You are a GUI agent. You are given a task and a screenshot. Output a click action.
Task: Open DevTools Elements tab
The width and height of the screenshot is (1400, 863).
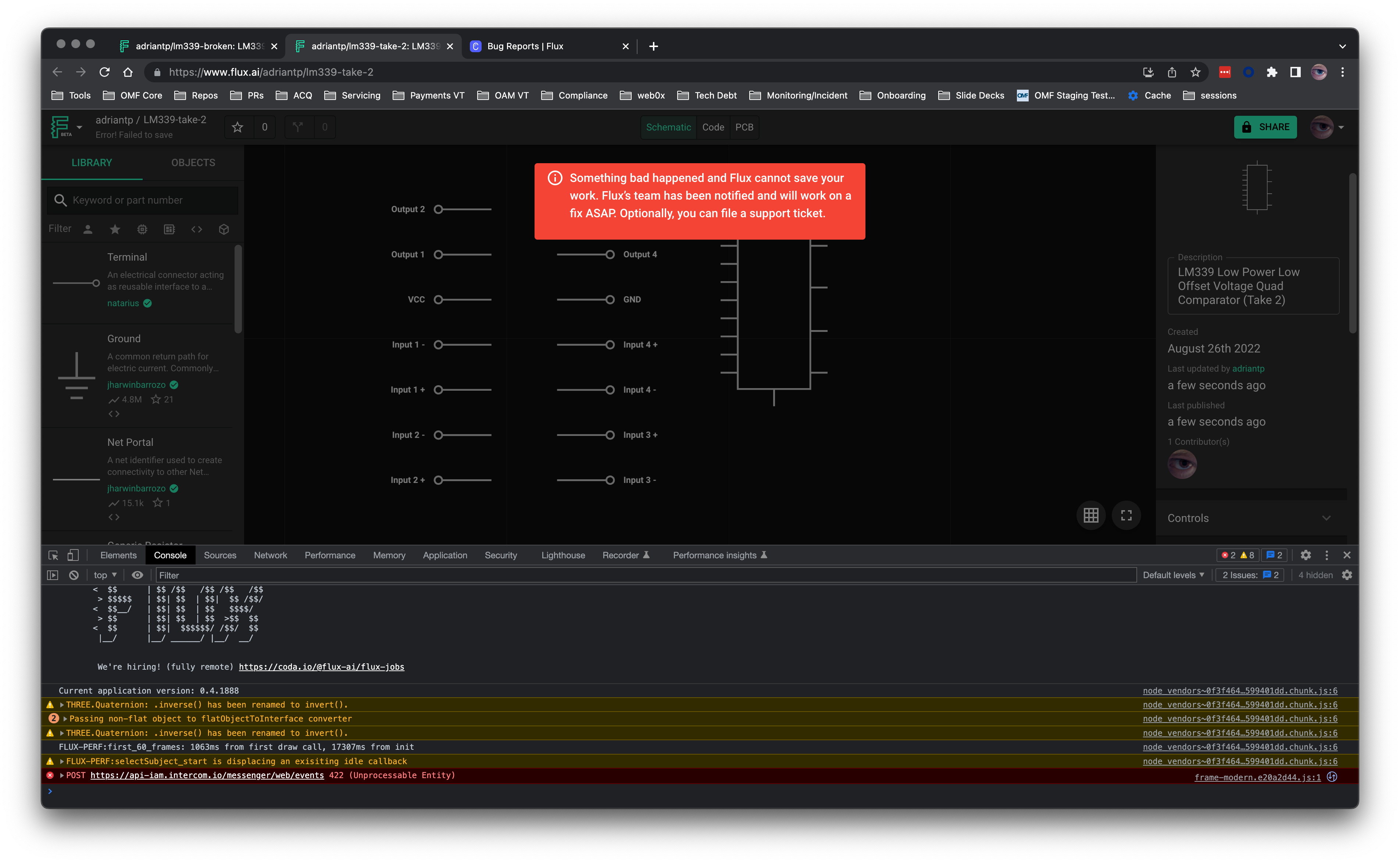tap(118, 555)
